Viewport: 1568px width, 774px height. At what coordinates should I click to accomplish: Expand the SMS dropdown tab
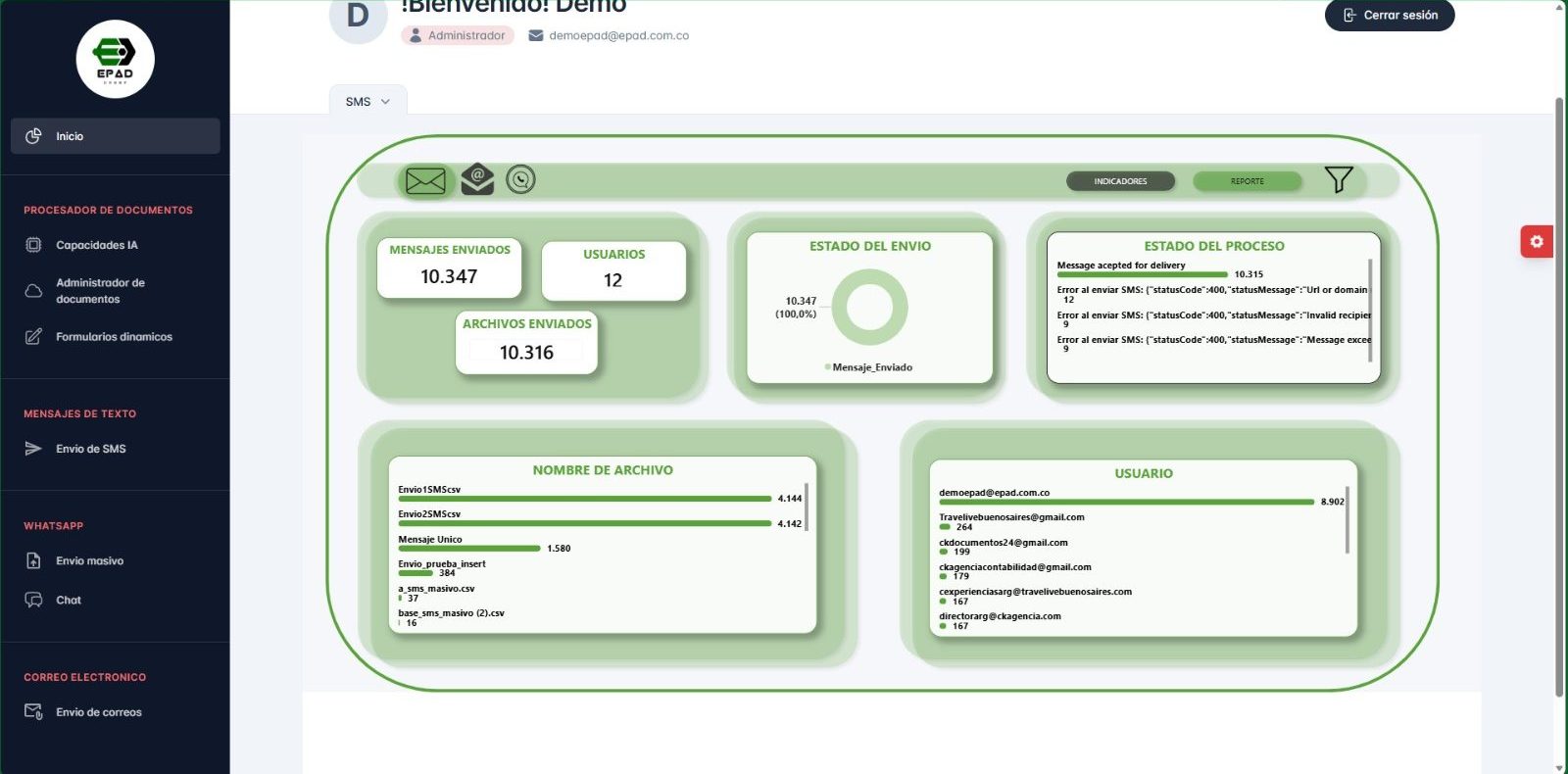367,102
